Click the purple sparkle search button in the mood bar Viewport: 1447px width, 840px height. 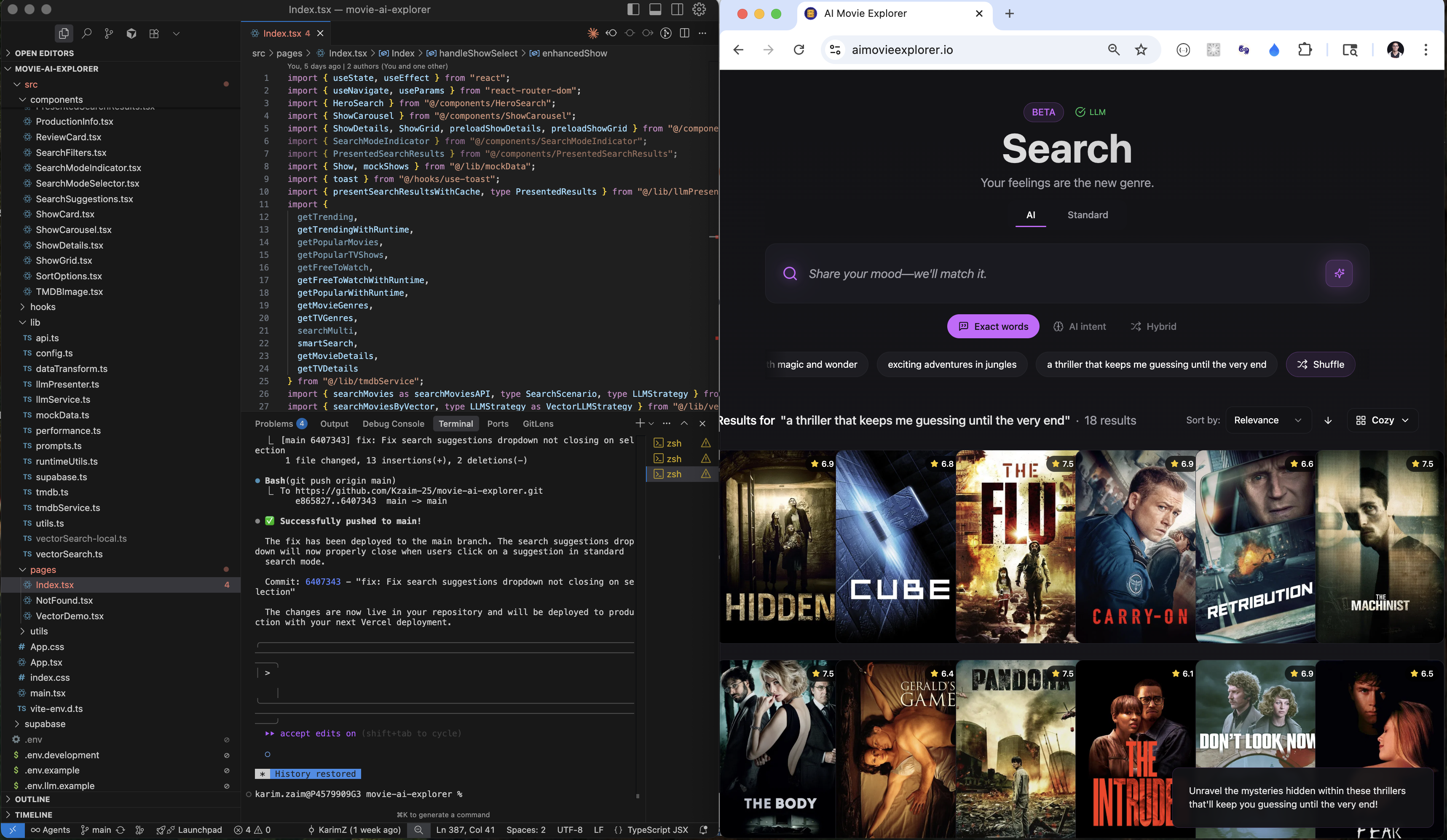(x=1339, y=274)
